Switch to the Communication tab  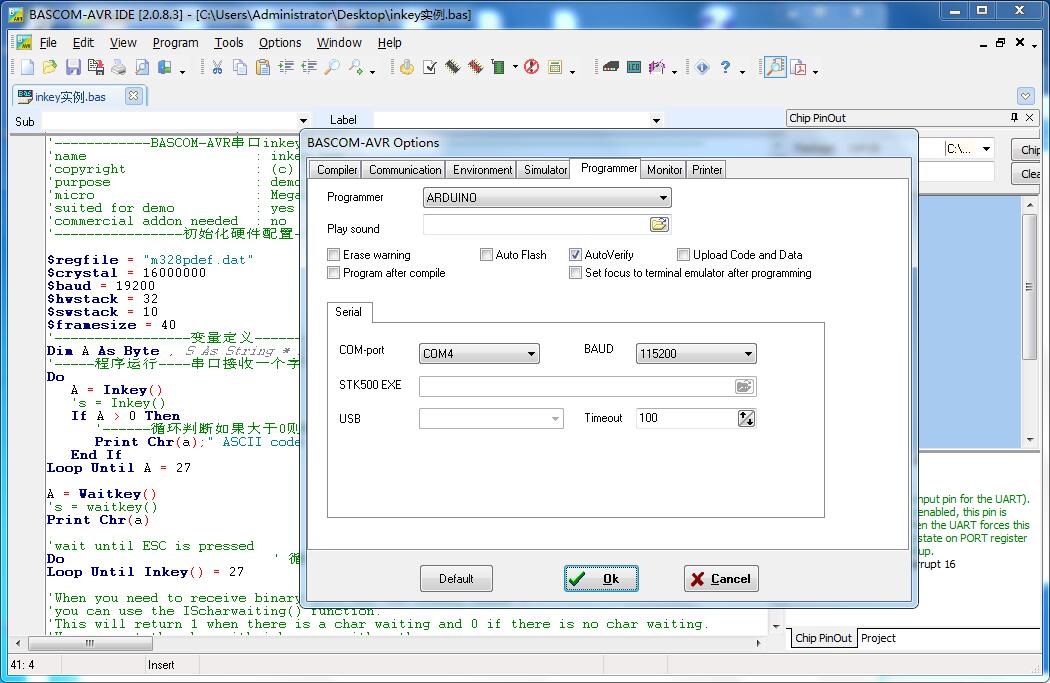(405, 170)
